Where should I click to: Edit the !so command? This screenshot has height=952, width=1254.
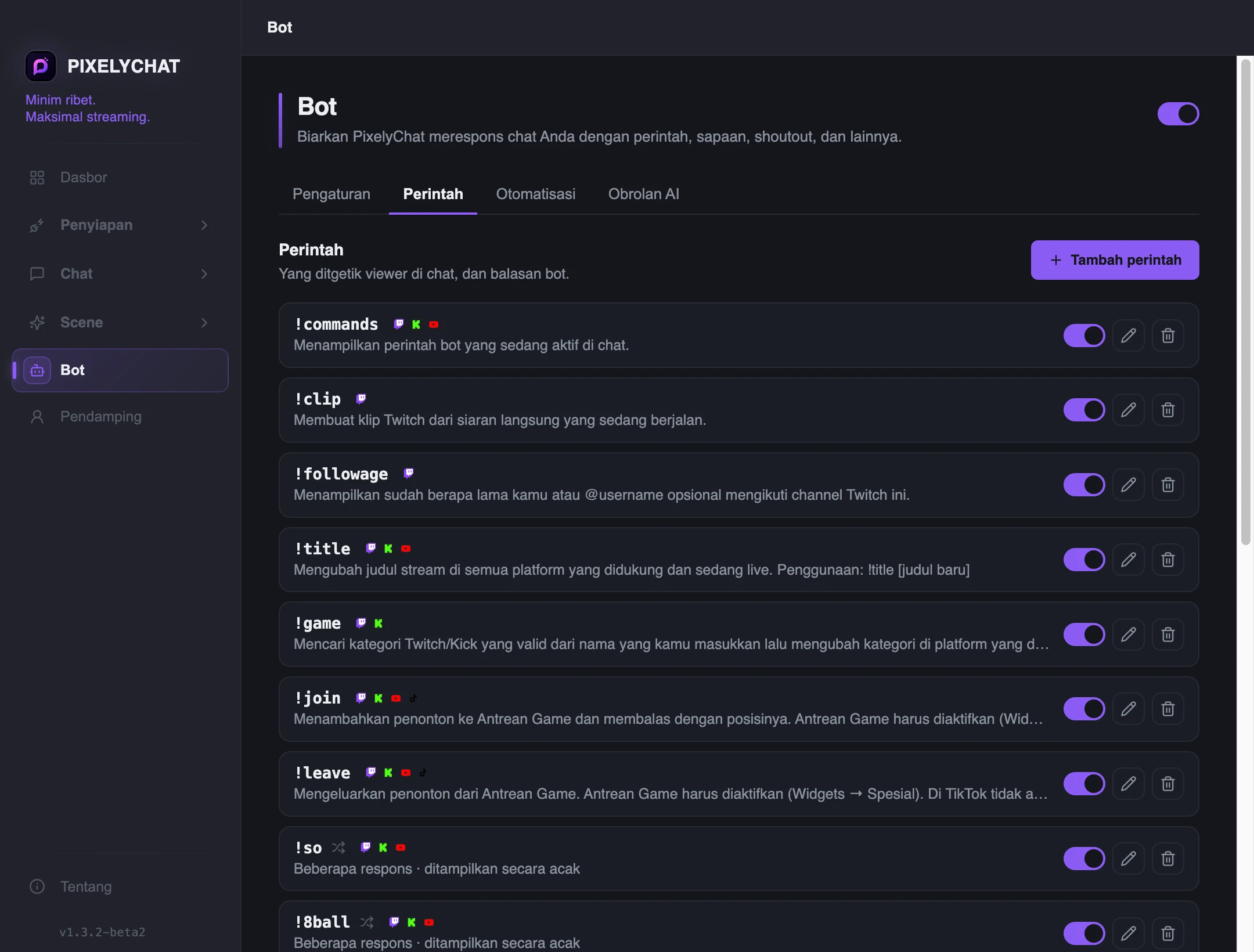coord(1128,859)
